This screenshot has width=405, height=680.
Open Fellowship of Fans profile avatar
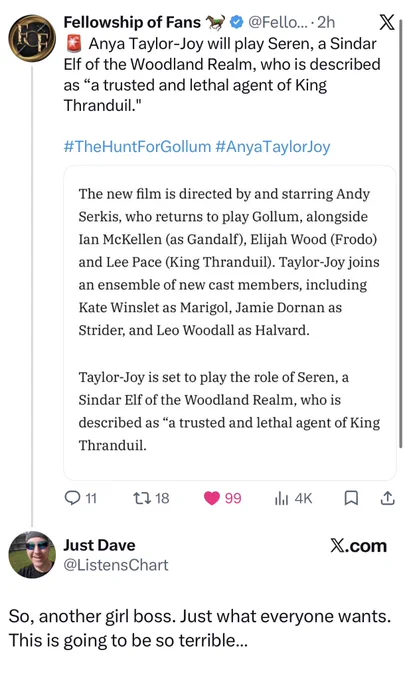(32, 38)
